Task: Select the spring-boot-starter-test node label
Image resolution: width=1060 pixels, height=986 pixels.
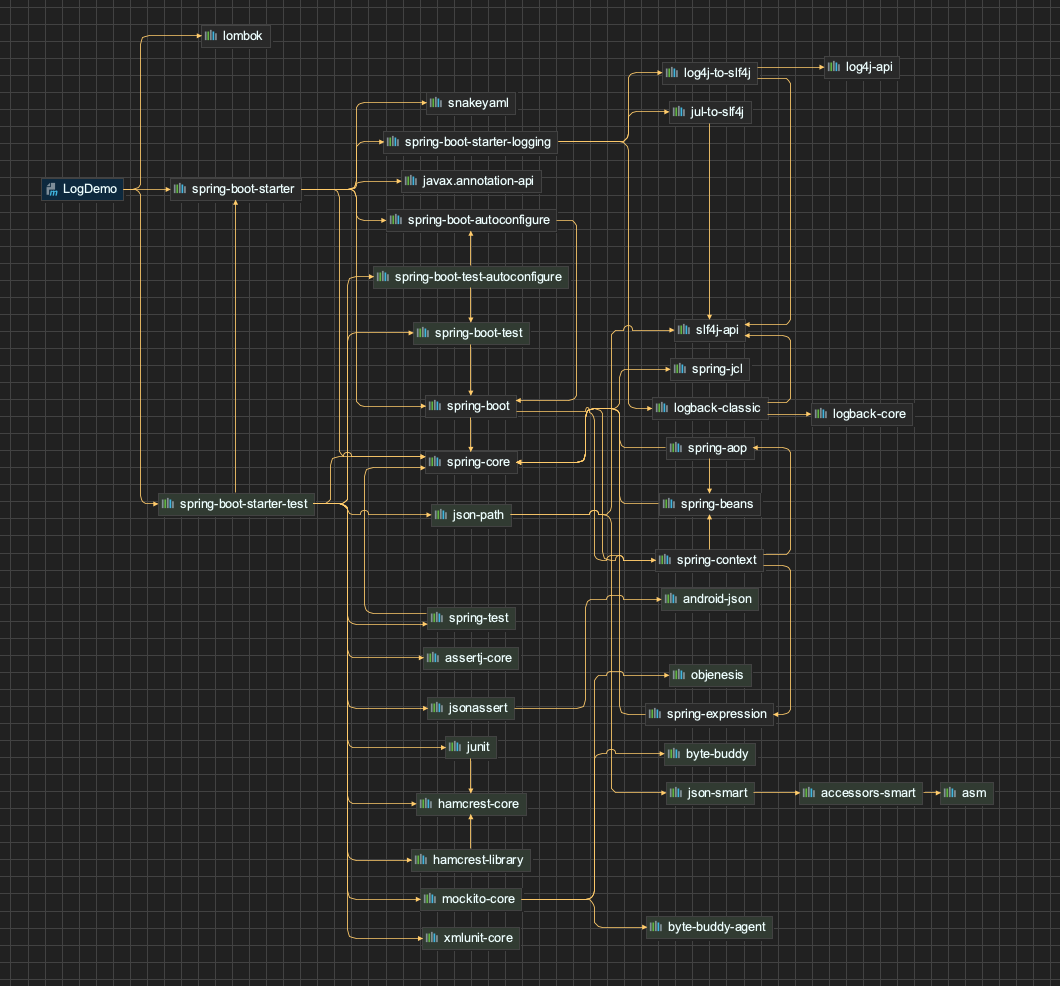Action: tap(243, 504)
